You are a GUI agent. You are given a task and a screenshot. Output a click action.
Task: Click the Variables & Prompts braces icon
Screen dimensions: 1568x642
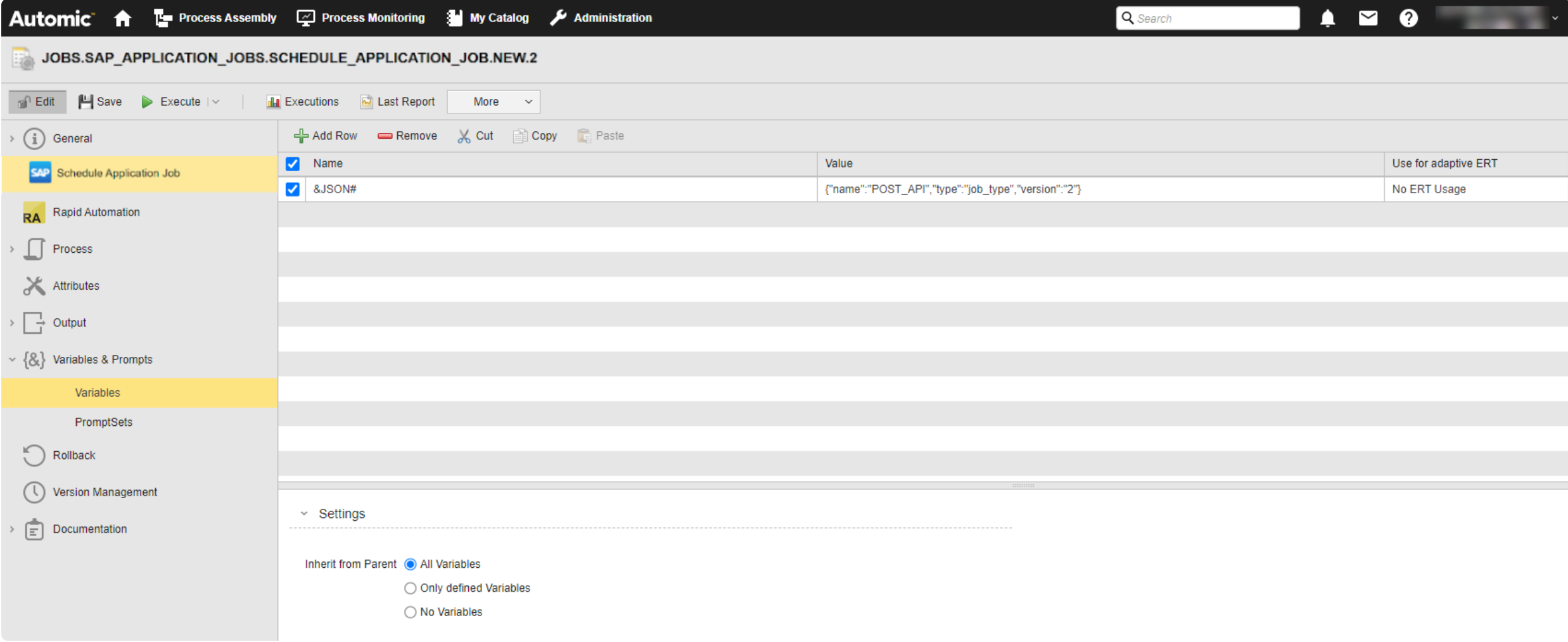(34, 359)
